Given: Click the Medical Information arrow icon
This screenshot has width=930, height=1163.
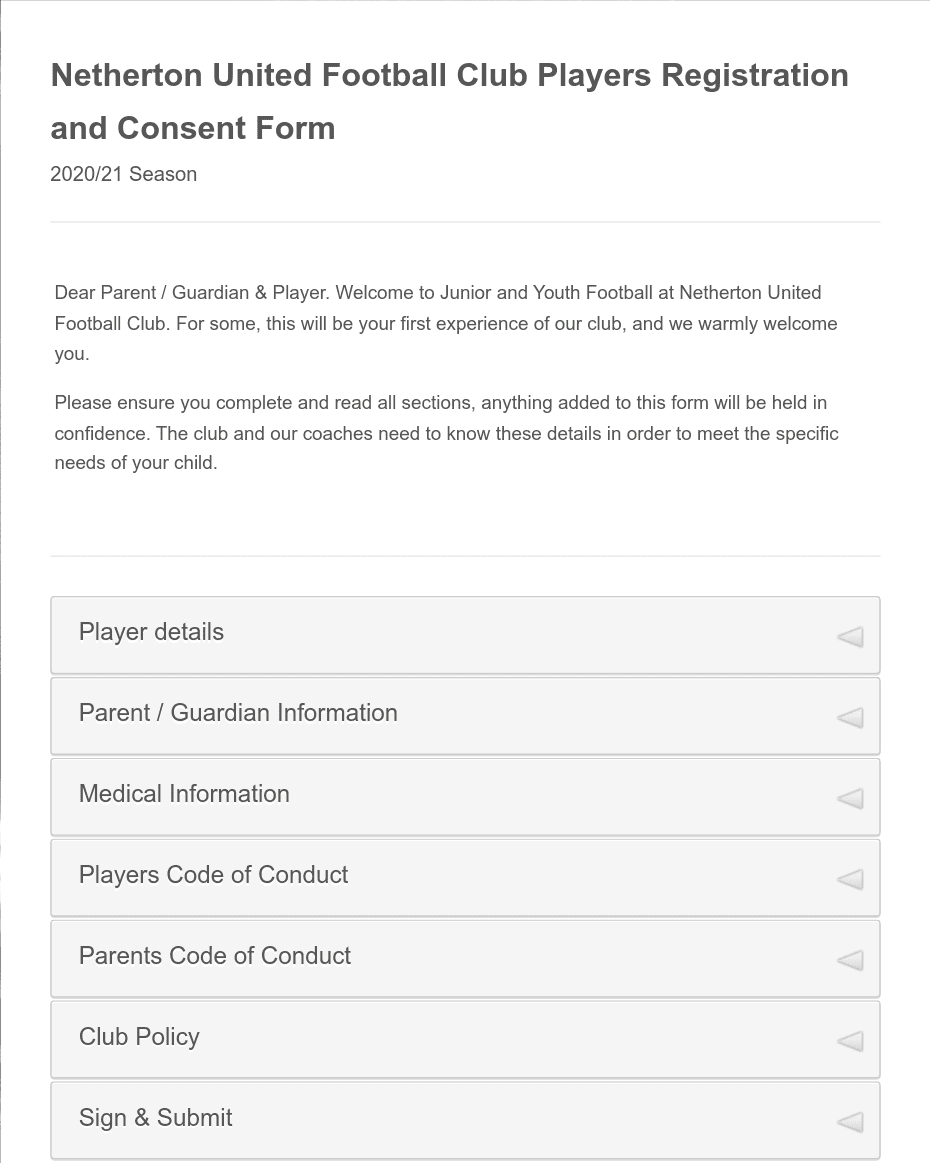Looking at the screenshot, I should point(850,799).
